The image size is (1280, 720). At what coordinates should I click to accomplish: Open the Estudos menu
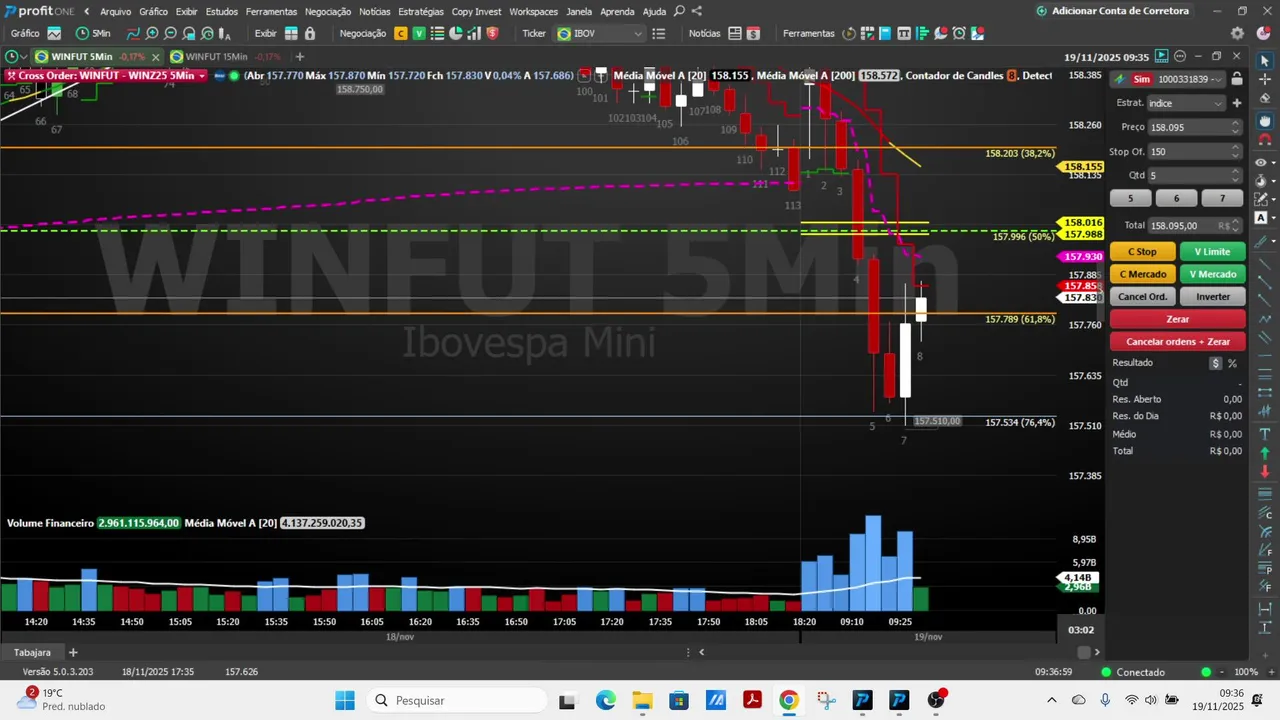pos(222,11)
